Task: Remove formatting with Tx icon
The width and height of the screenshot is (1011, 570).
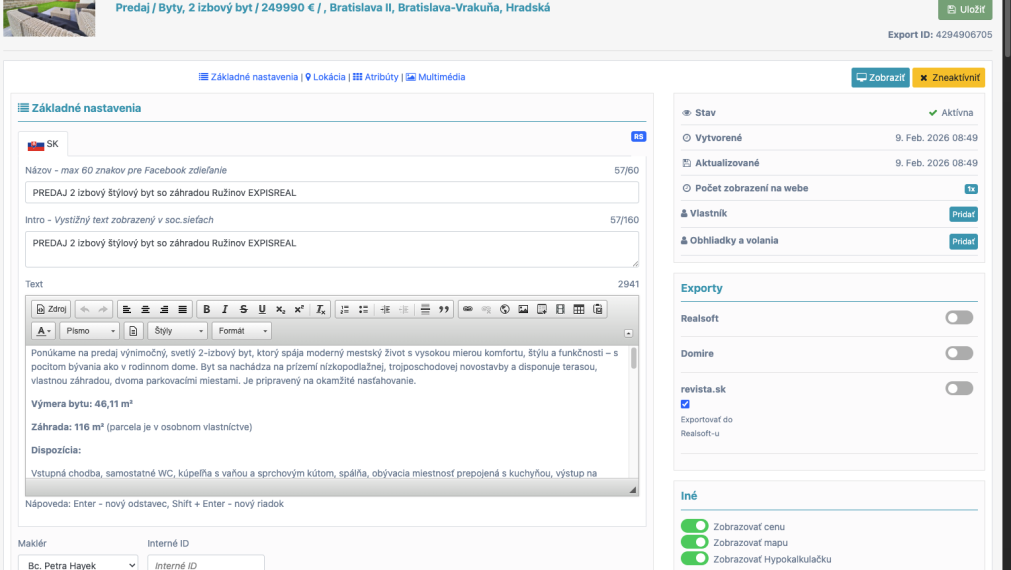Action: (320, 310)
